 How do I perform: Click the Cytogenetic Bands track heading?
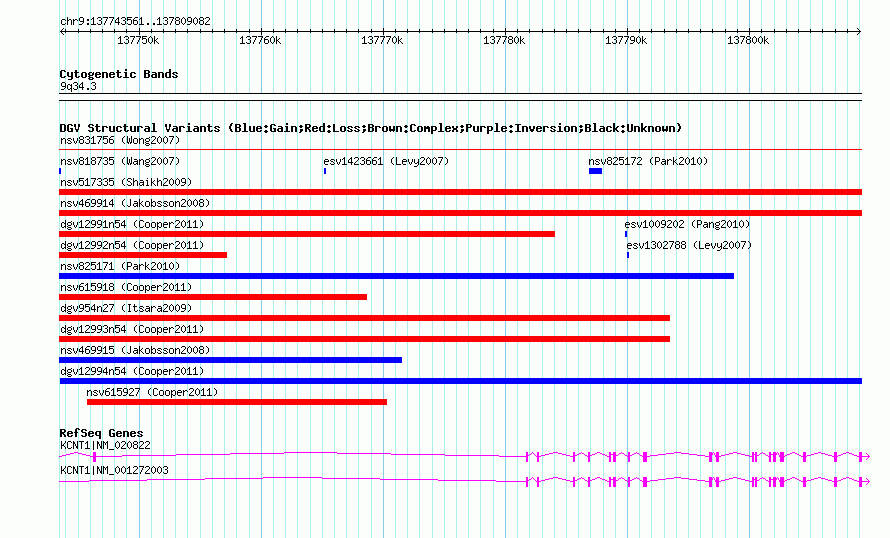point(119,74)
